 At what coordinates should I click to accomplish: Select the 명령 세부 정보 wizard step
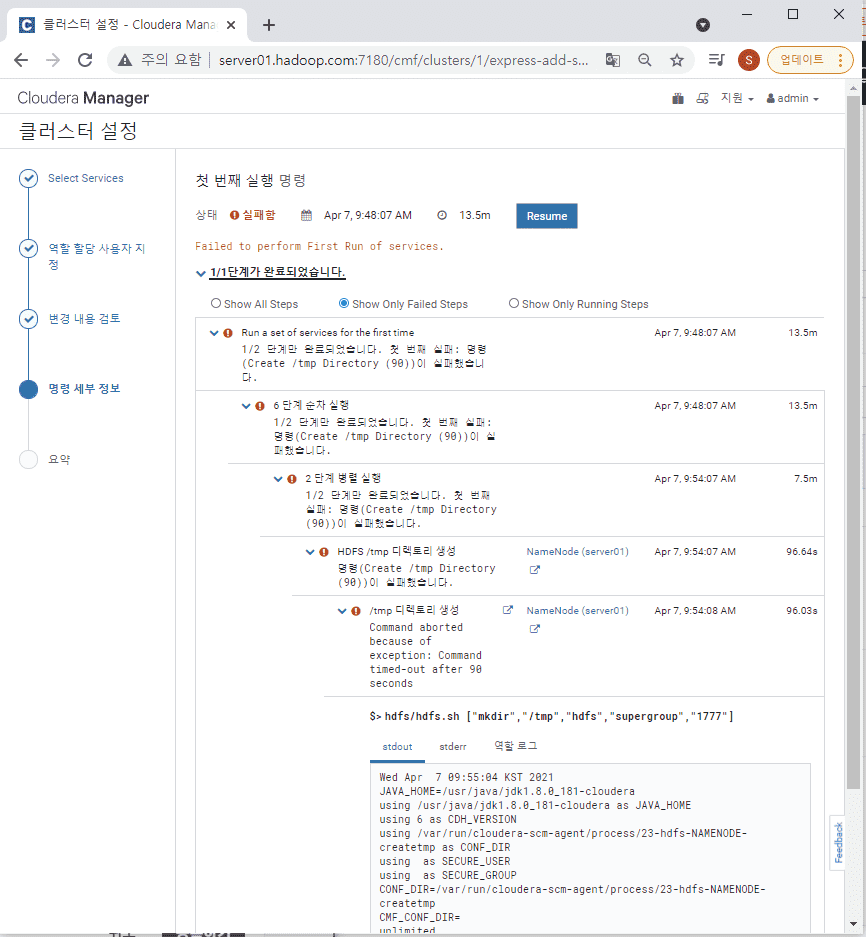pyautogui.click(x=84, y=389)
